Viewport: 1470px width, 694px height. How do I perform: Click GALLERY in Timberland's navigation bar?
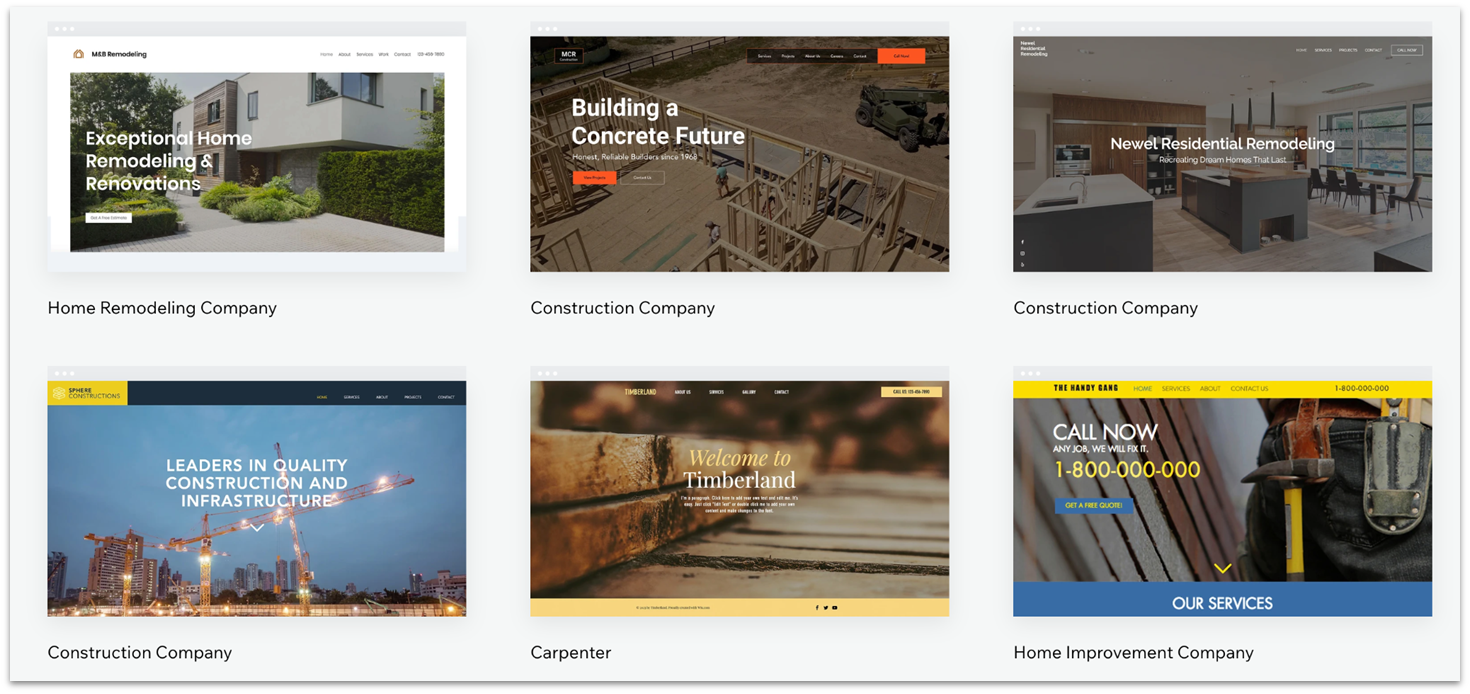[751, 391]
